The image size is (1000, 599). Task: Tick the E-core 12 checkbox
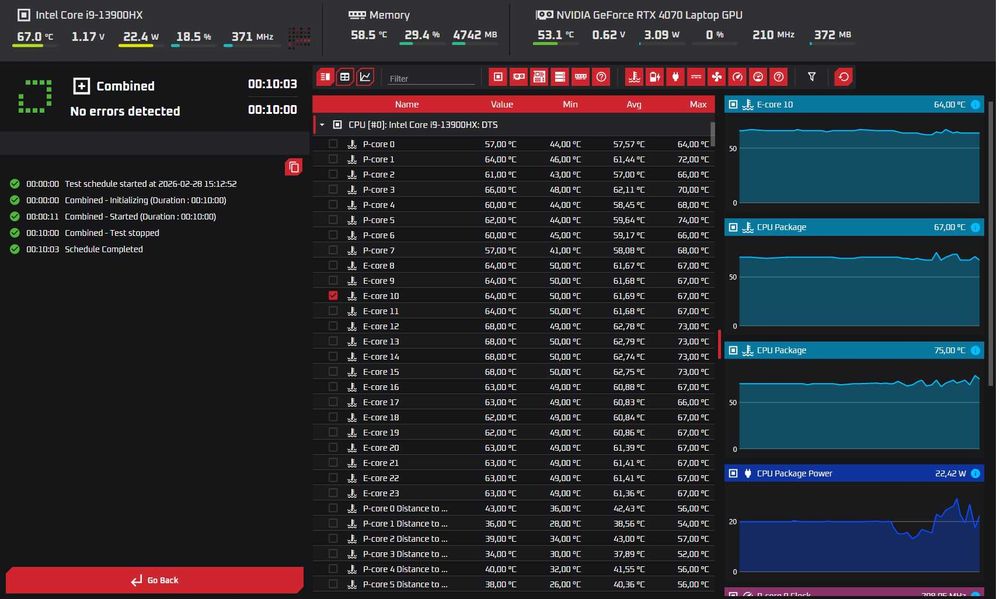tap(333, 326)
